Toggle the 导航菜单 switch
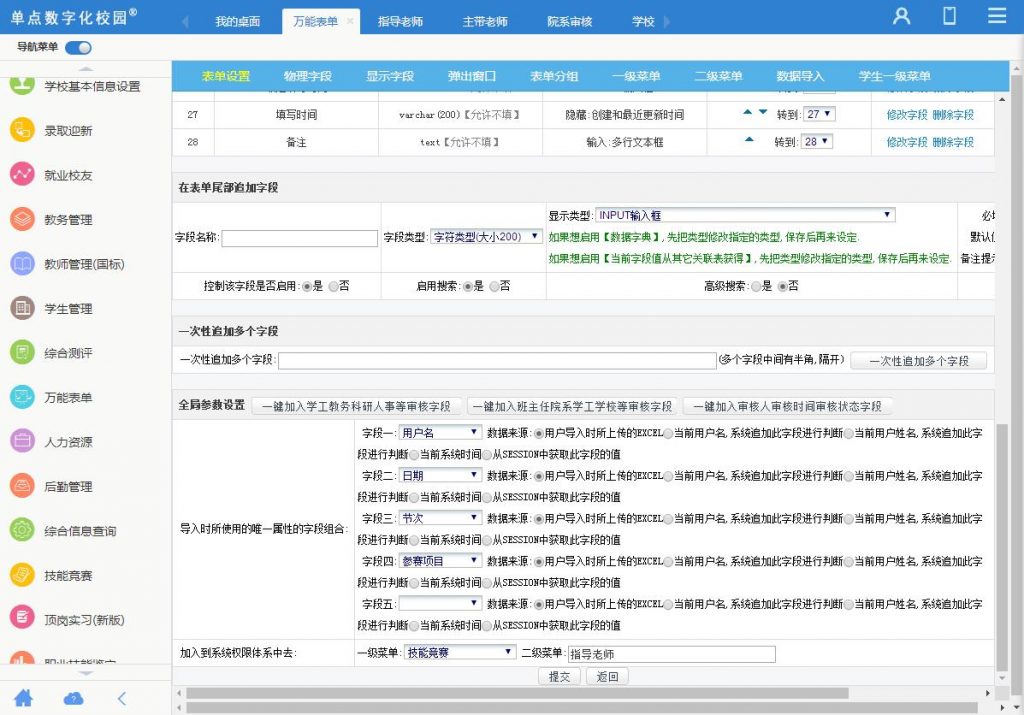The height and width of the screenshot is (715, 1024). (78, 47)
